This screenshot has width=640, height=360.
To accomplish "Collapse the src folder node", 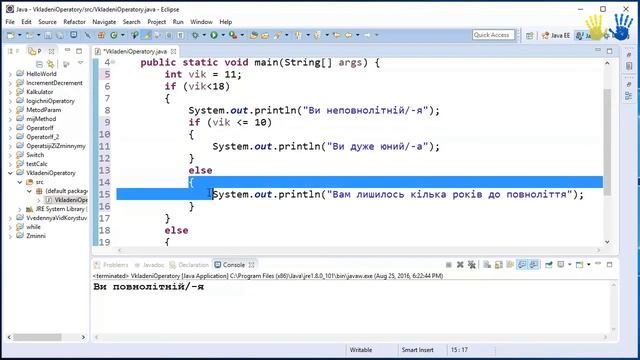I will tap(20, 182).
